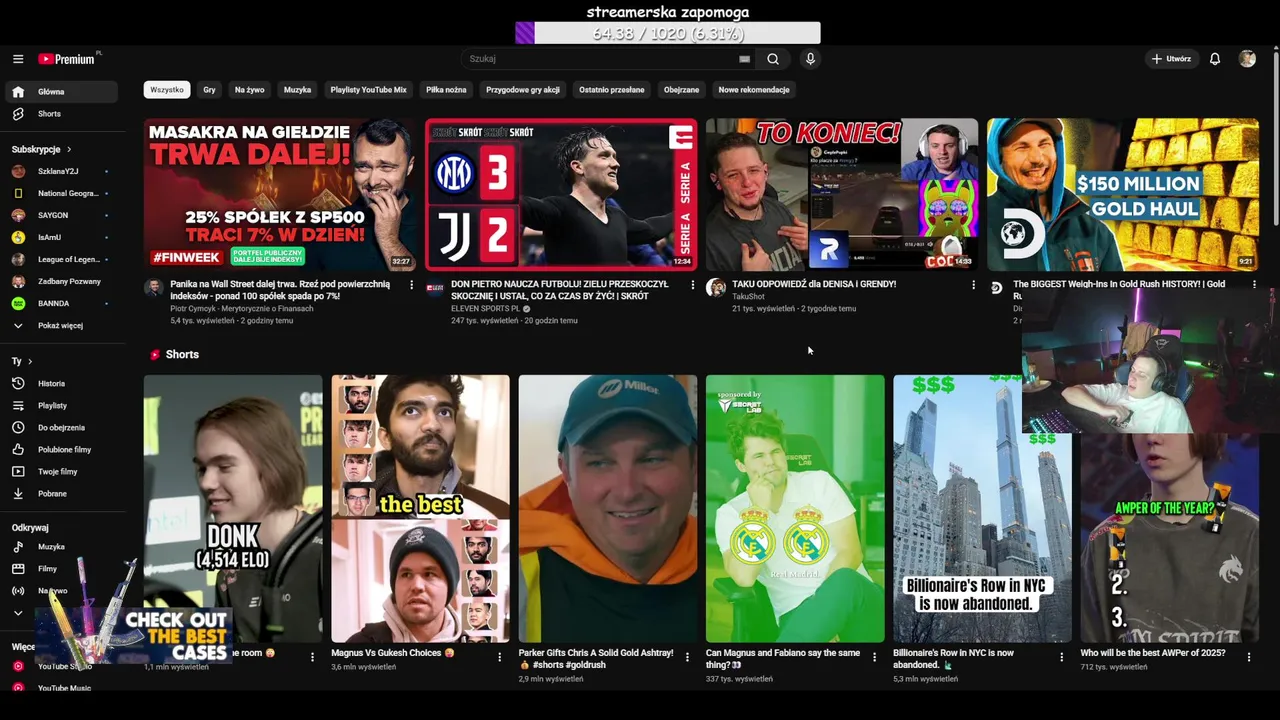
Task: Select the Gry filter chip
Action: coord(209,90)
